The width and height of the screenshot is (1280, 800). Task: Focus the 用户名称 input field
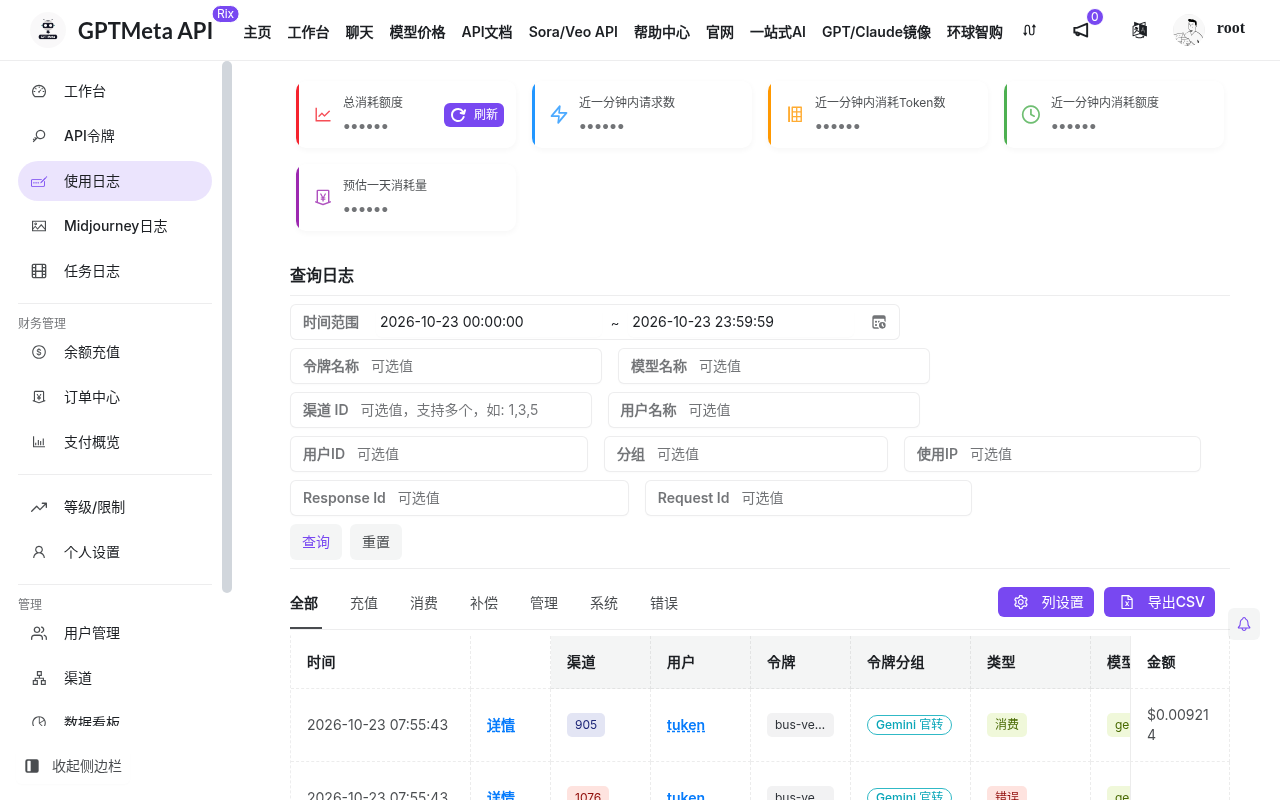(764, 410)
